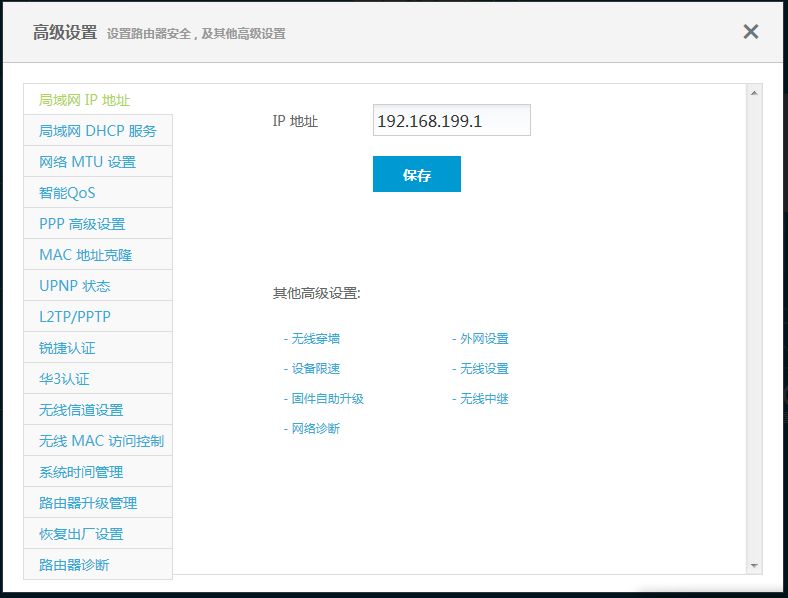Screen dimensions: 788x598
Task: Follow the 设备限速 link
Action: (315, 369)
